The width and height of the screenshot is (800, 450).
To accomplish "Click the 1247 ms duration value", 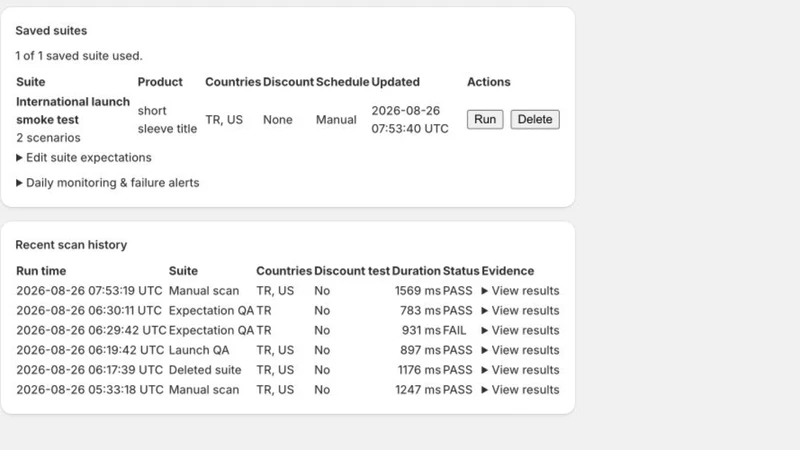I will (x=418, y=390).
